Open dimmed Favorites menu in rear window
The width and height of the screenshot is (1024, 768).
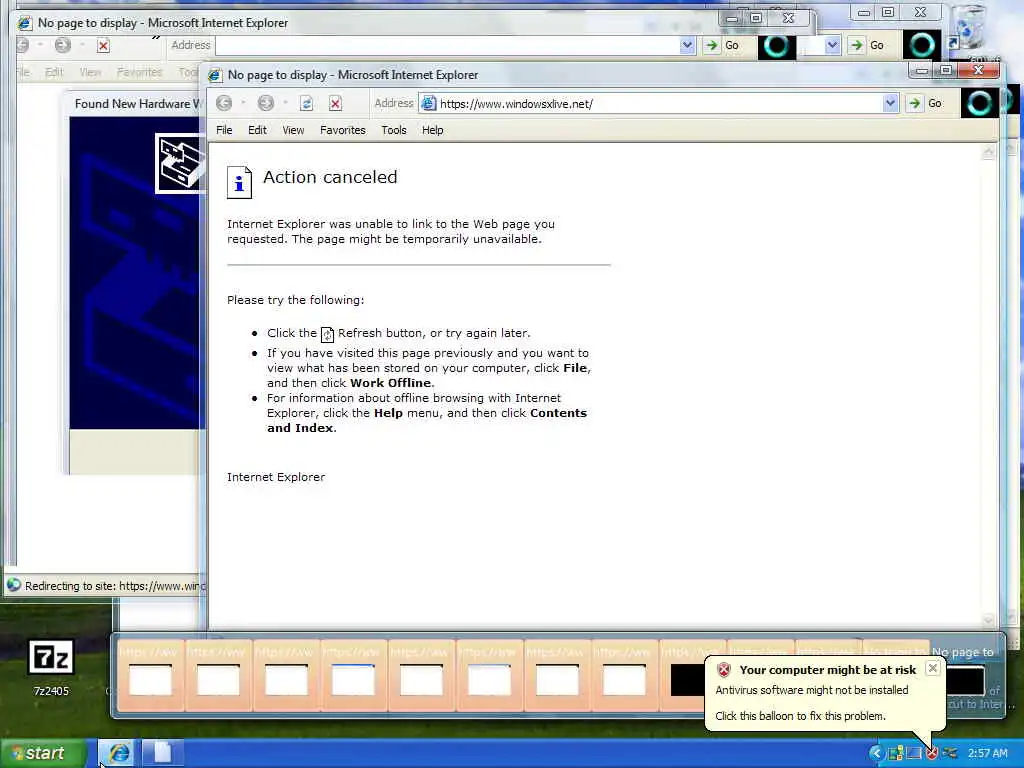pos(139,72)
